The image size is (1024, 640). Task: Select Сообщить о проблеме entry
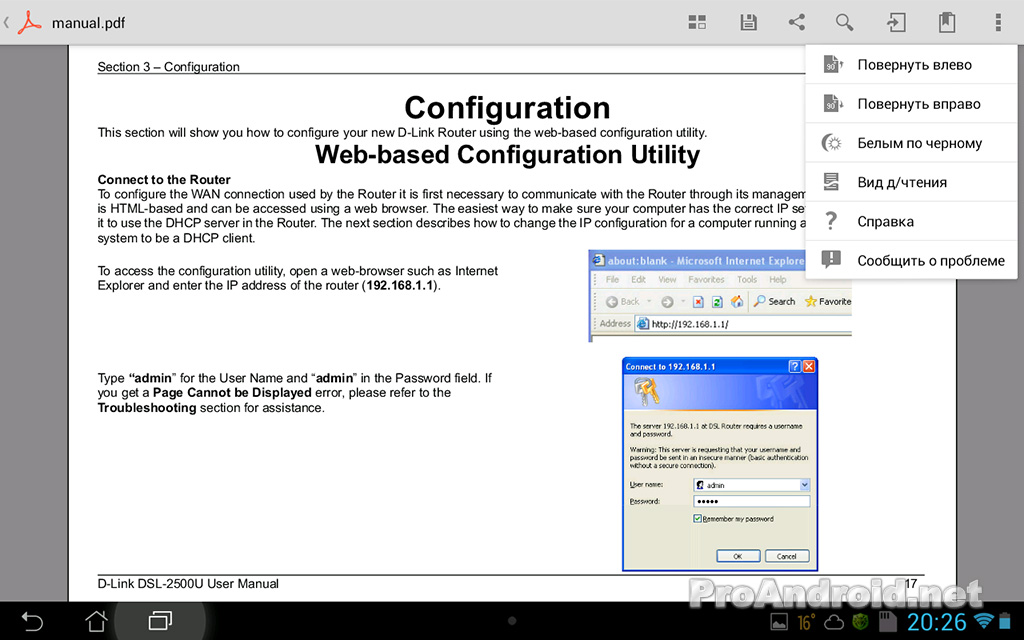[912, 261]
